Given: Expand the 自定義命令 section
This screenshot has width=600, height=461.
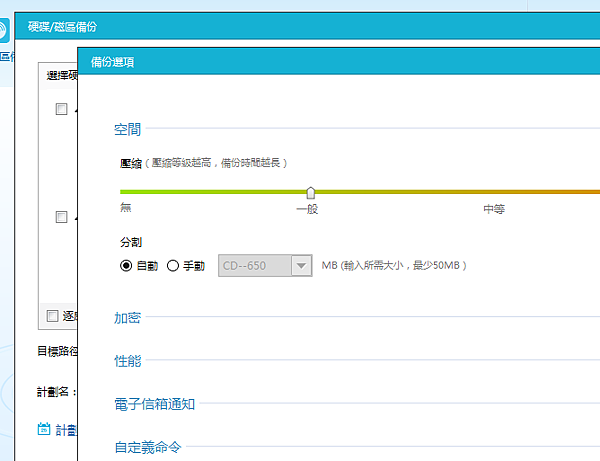Looking at the screenshot, I should click(147, 448).
